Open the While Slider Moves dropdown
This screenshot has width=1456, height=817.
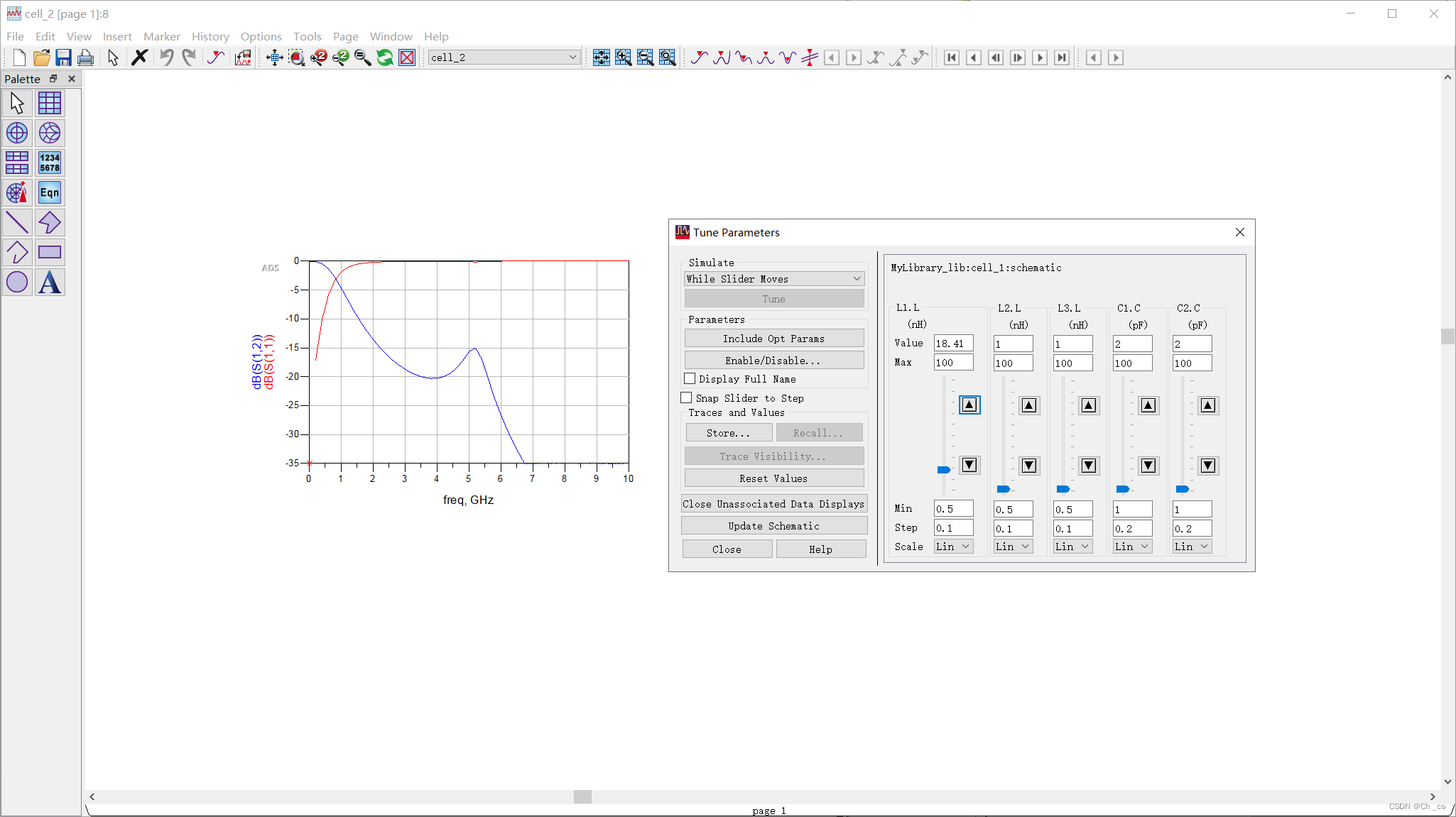pos(773,279)
